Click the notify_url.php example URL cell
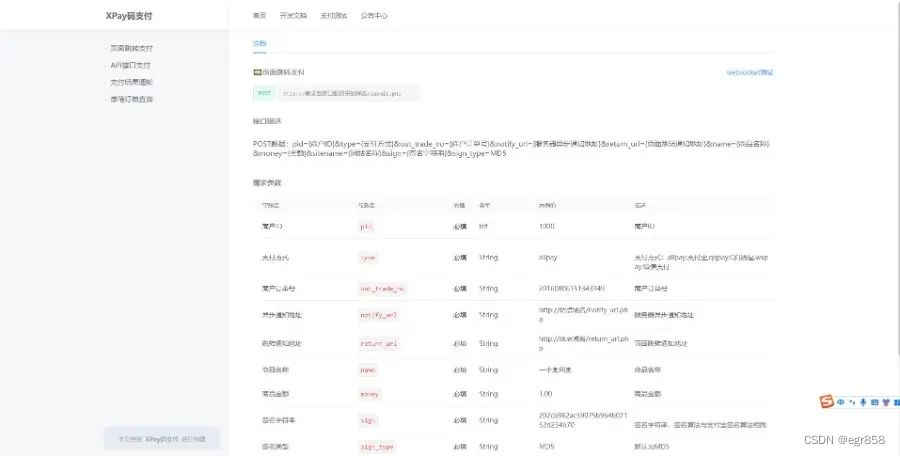Image resolution: width=900 pixels, height=456 pixels. click(583, 314)
